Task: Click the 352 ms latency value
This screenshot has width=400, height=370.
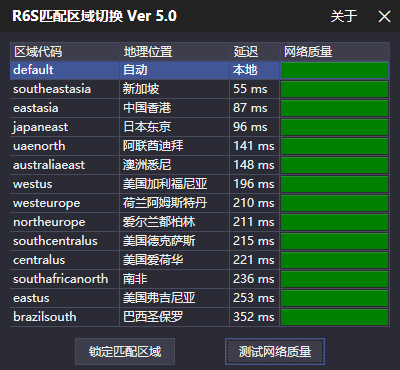Action: coord(254,317)
